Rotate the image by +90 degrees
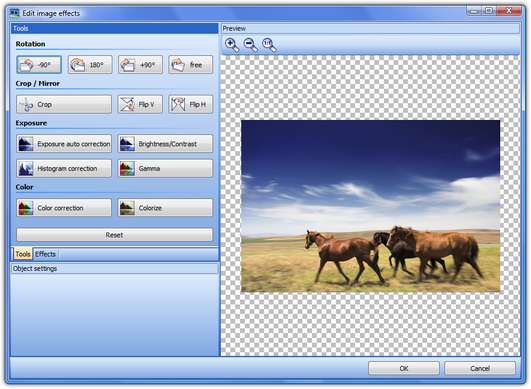The image size is (531, 389). (x=140, y=65)
